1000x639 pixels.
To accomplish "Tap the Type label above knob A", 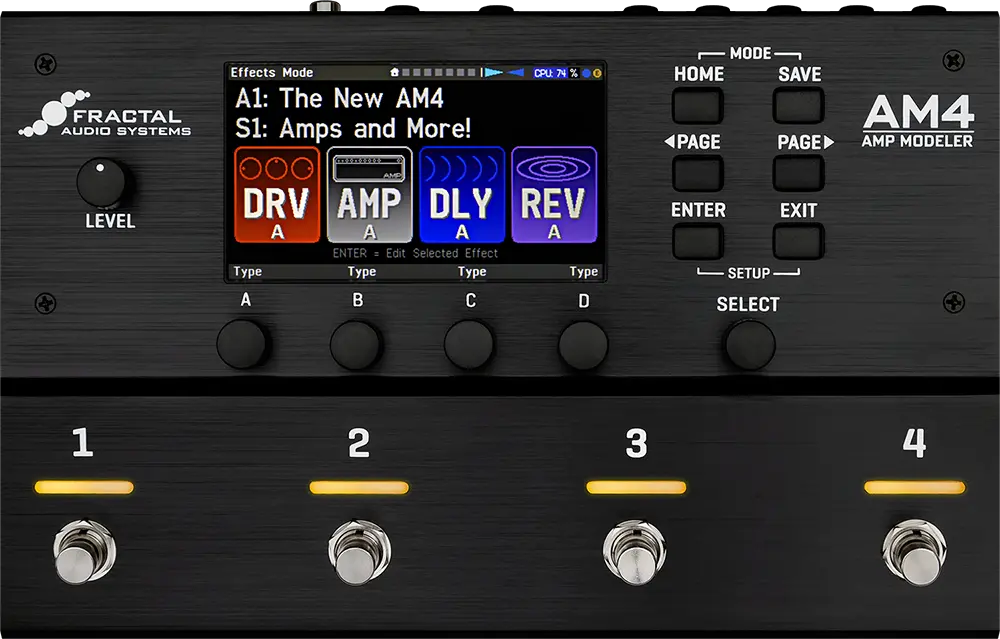I will click(x=247, y=272).
